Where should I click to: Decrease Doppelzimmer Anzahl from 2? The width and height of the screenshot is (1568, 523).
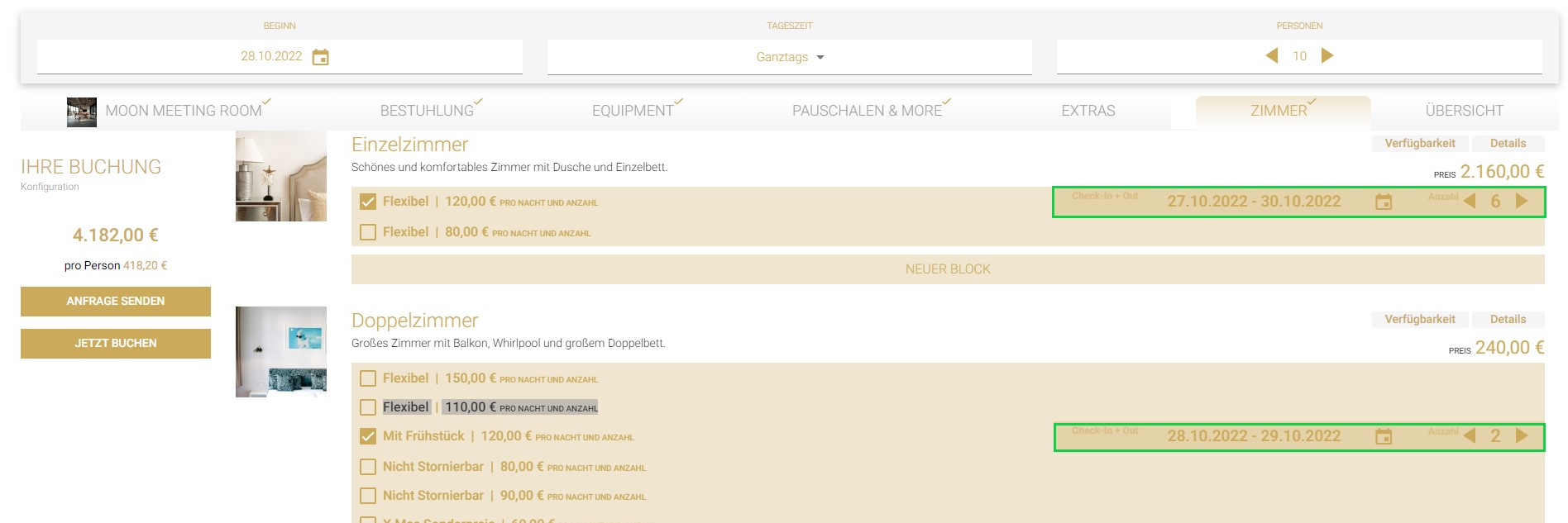pos(1470,435)
